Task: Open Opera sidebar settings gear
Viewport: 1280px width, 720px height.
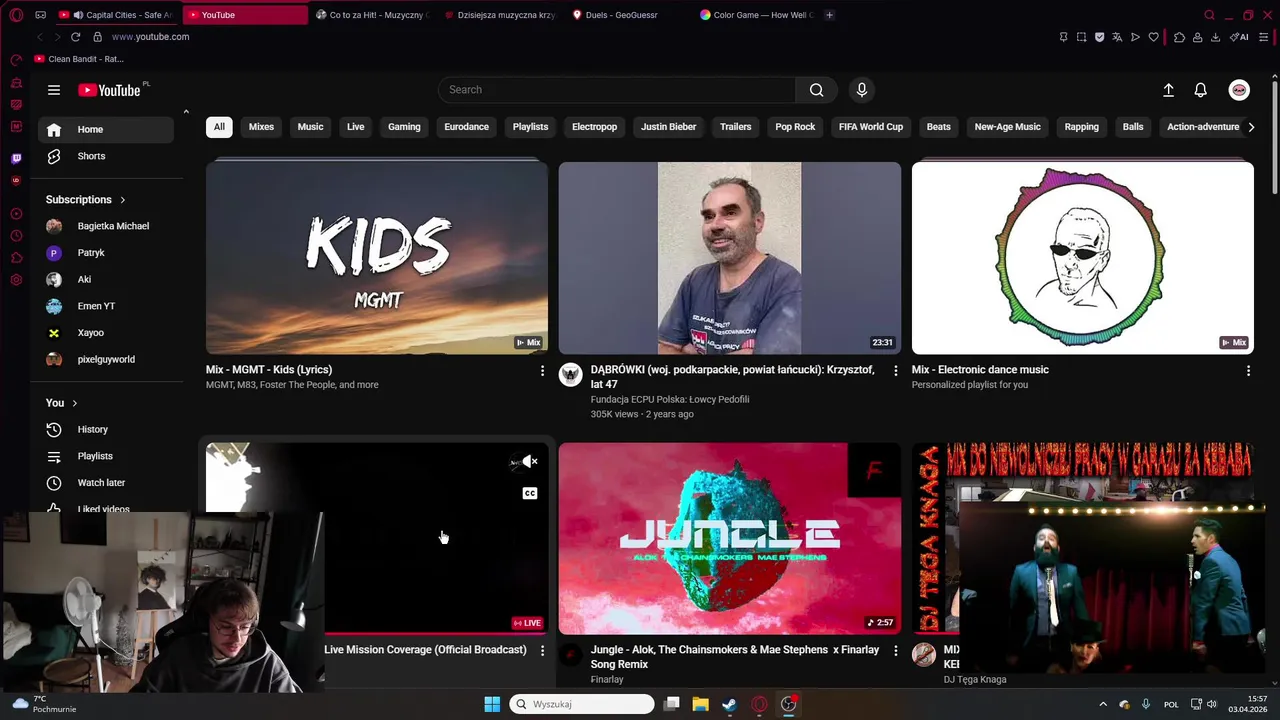Action: pyautogui.click(x=16, y=280)
